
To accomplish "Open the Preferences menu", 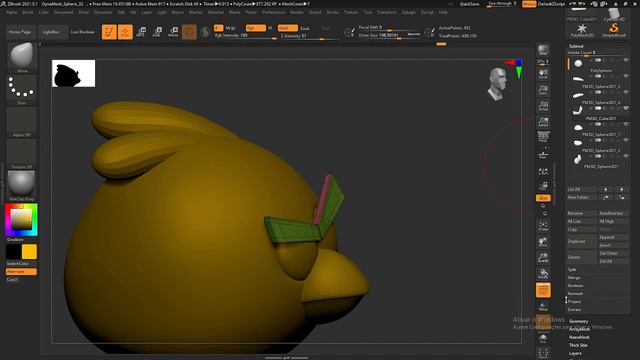I will (x=273, y=12).
